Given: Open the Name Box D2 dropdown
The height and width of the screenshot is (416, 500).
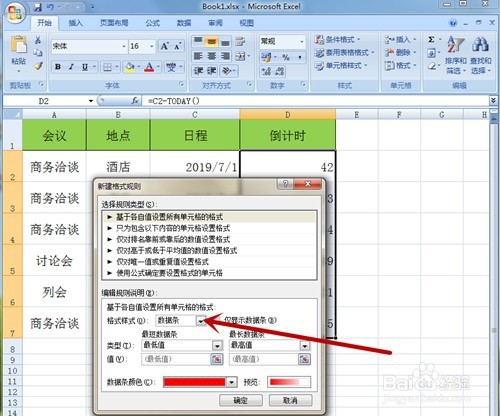Looking at the screenshot, I should [91, 101].
